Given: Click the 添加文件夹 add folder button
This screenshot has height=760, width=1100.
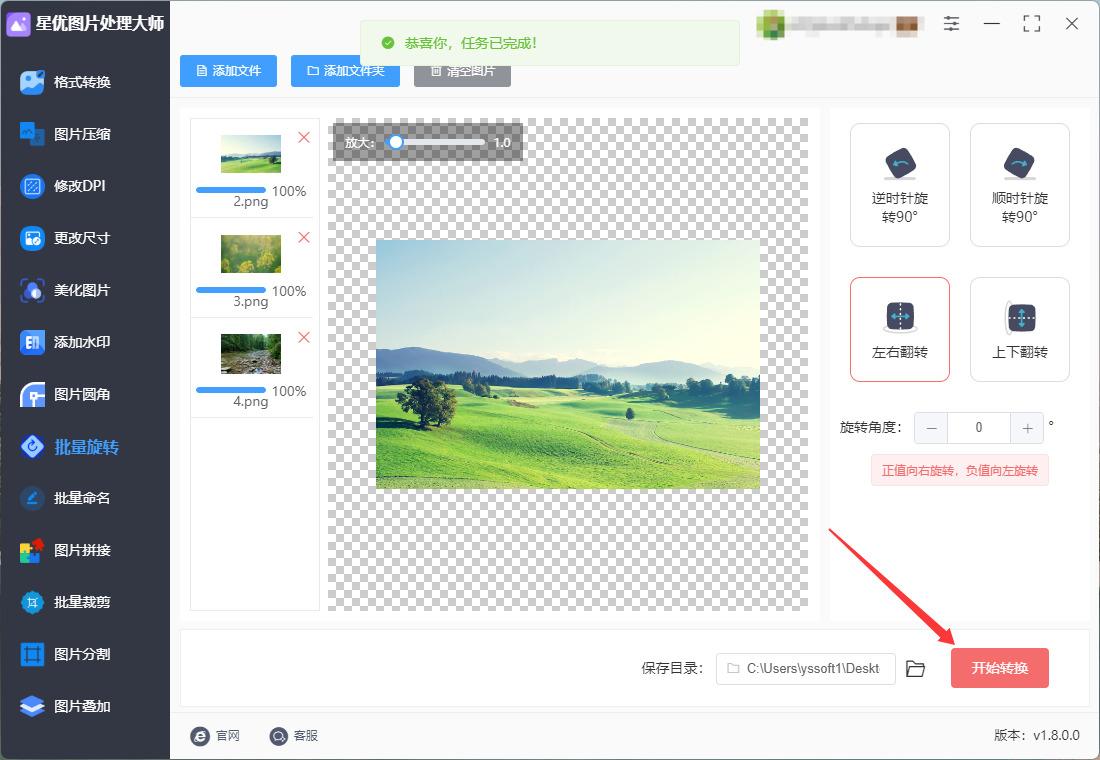Looking at the screenshot, I should (x=345, y=71).
